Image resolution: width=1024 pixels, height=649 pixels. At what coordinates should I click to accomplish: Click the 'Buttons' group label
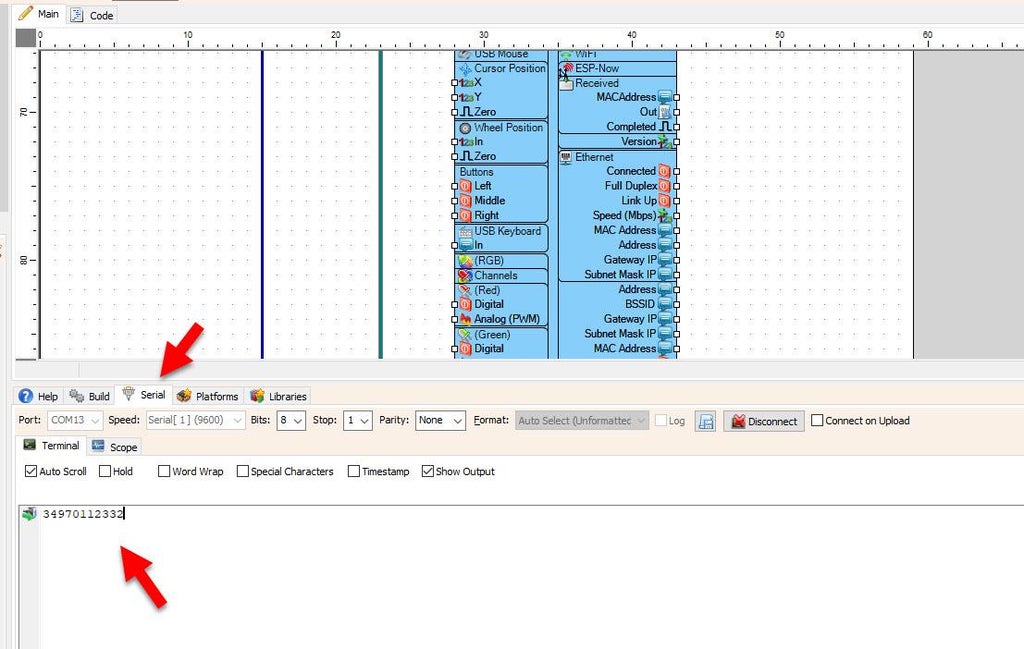476,172
